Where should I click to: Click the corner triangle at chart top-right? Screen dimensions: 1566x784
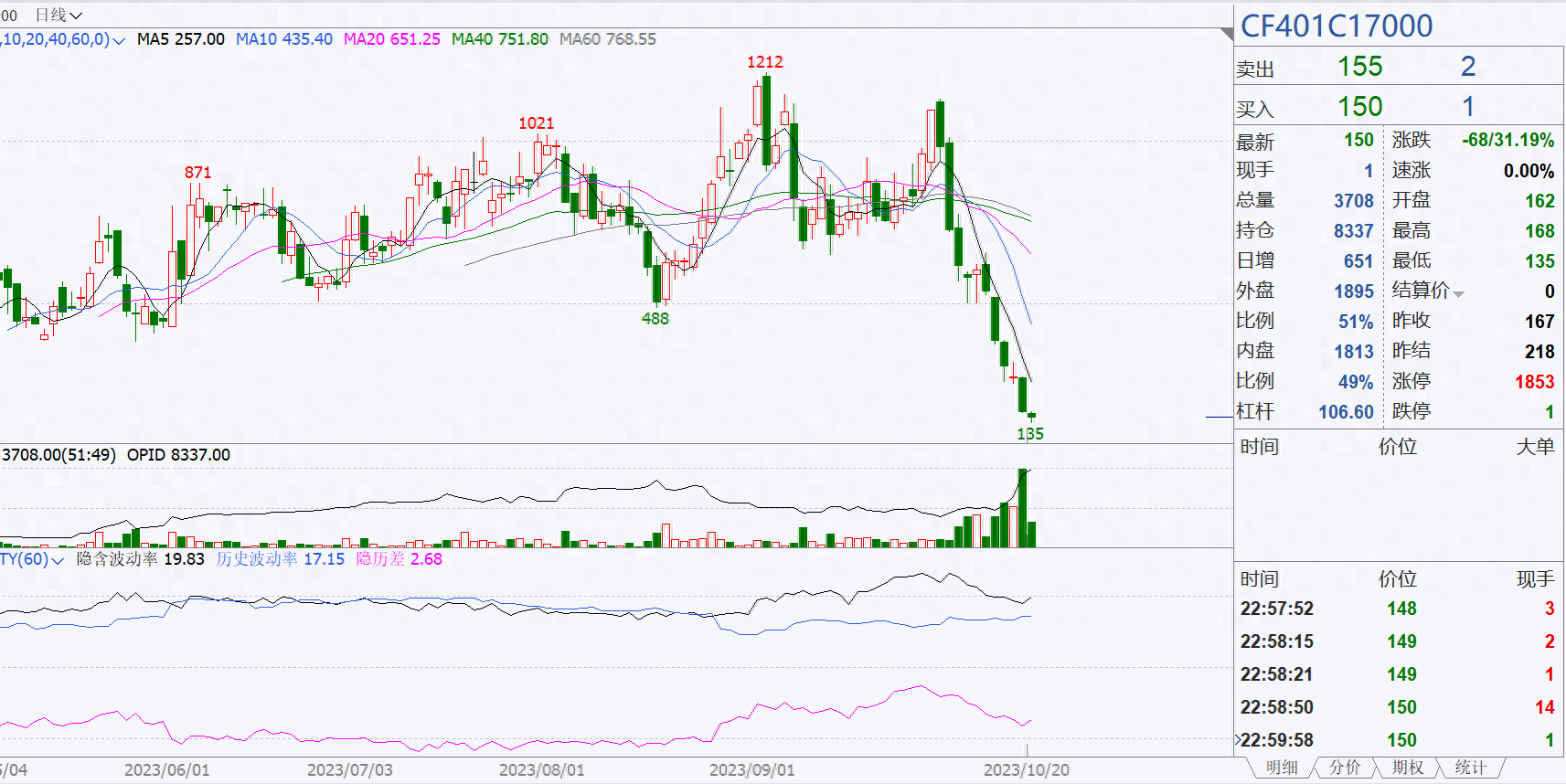1227,34
